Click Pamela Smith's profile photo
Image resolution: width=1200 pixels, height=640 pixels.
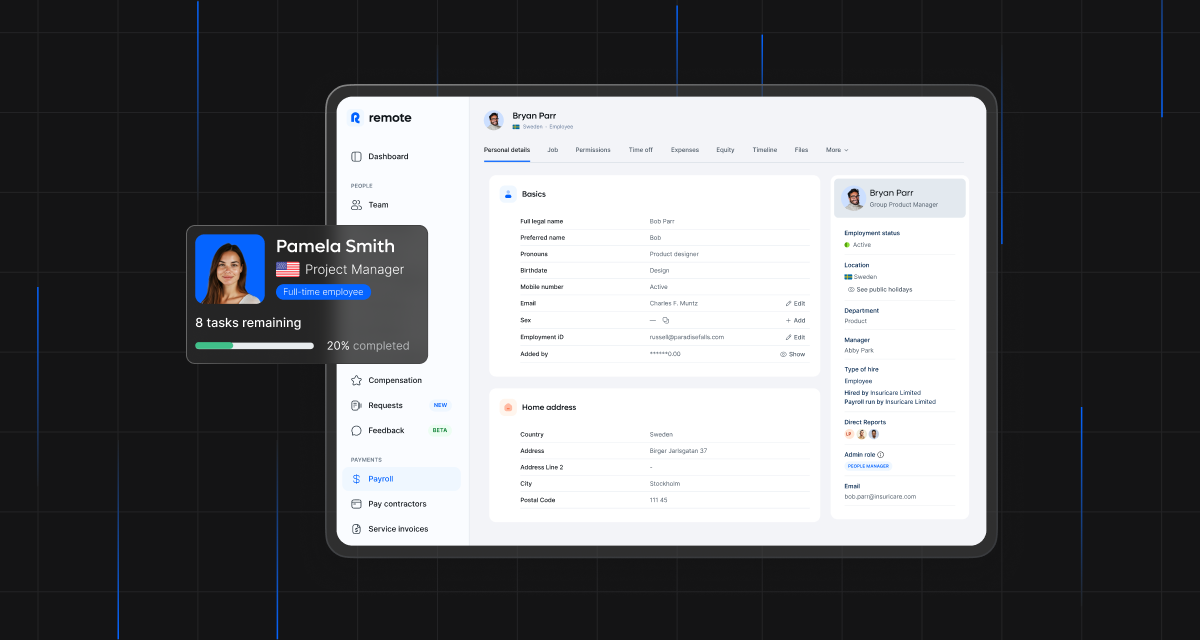click(x=230, y=269)
